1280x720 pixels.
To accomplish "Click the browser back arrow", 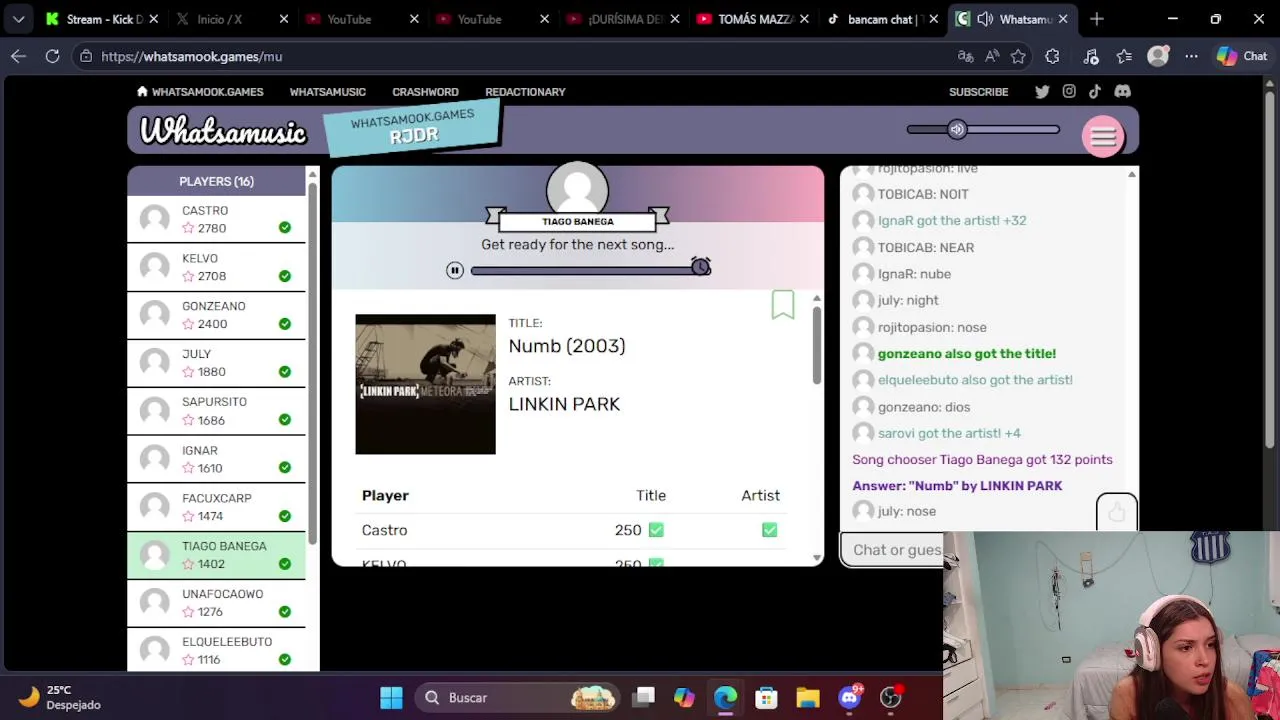I will point(18,56).
